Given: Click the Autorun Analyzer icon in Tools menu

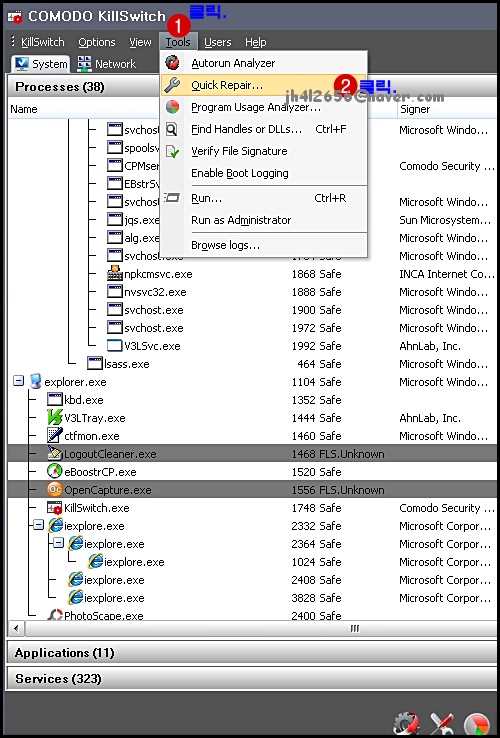Looking at the screenshot, I should (172, 63).
